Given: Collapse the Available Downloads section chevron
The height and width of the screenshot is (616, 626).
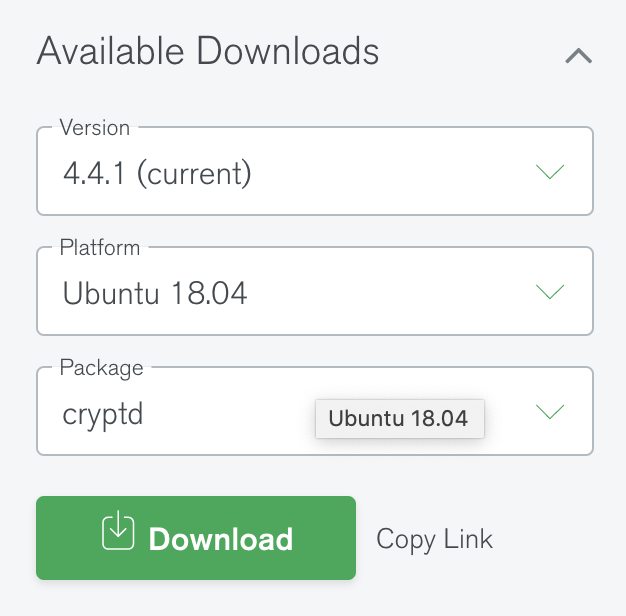Looking at the screenshot, I should pyautogui.click(x=579, y=56).
